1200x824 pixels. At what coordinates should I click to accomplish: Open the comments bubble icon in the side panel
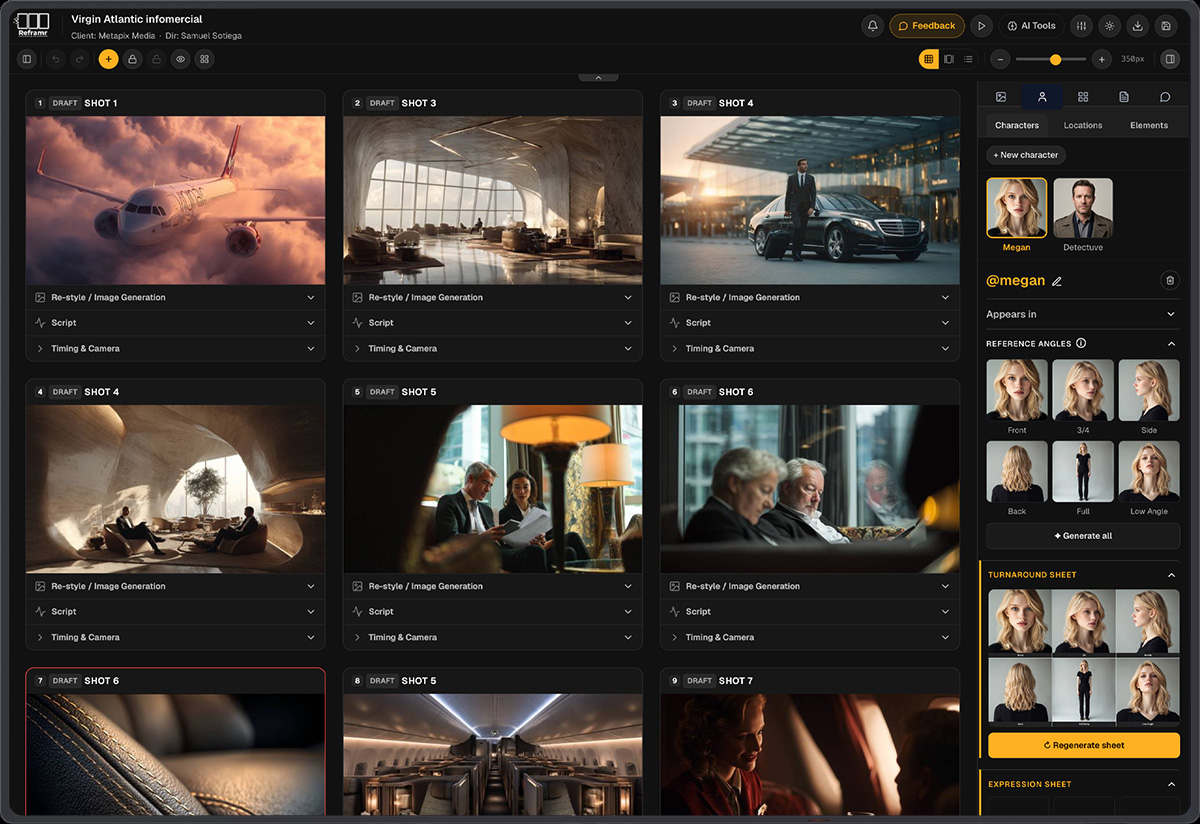click(x=1165, y=97)
